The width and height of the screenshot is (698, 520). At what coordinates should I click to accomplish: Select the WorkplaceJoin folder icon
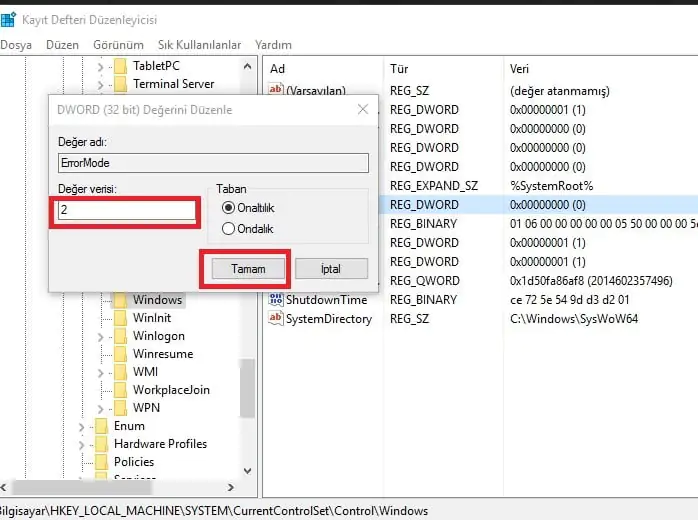pyautogui.click(x=120, y=390)
